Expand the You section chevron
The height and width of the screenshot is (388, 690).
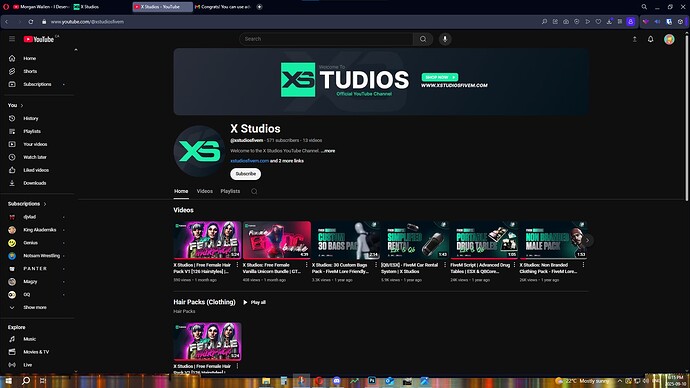(x=22, y=106)
